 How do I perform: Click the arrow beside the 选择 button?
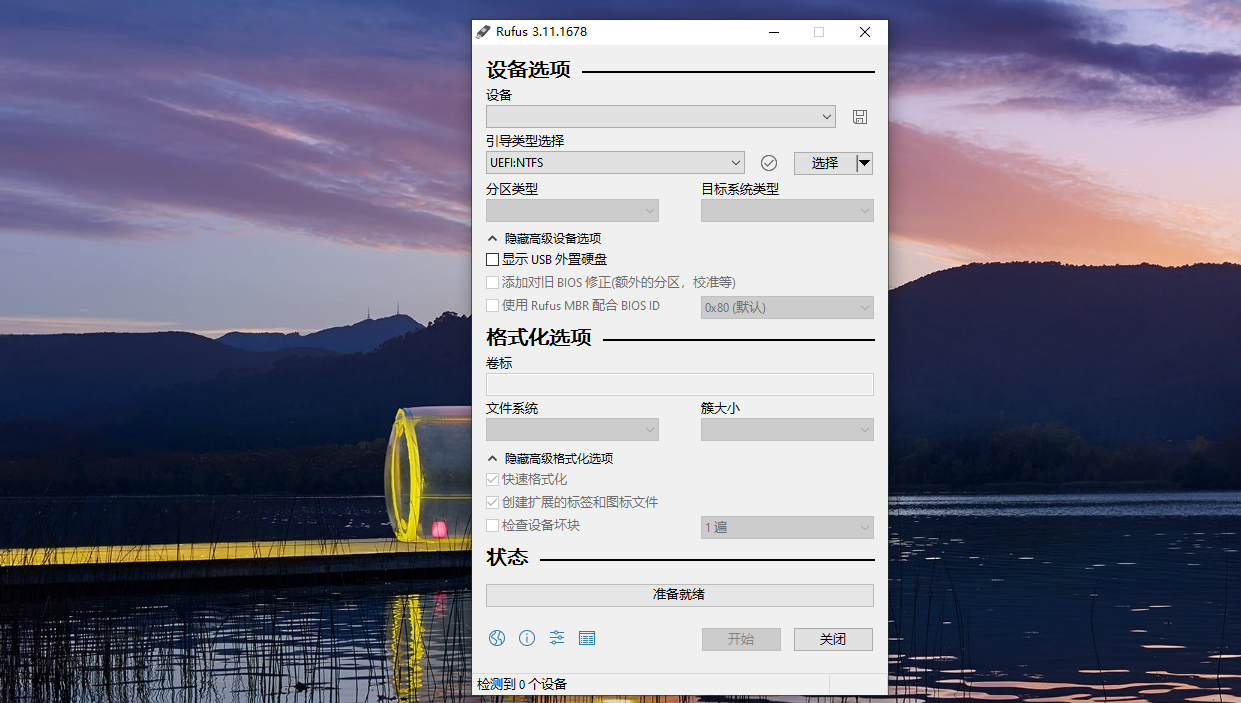(865, 163)
